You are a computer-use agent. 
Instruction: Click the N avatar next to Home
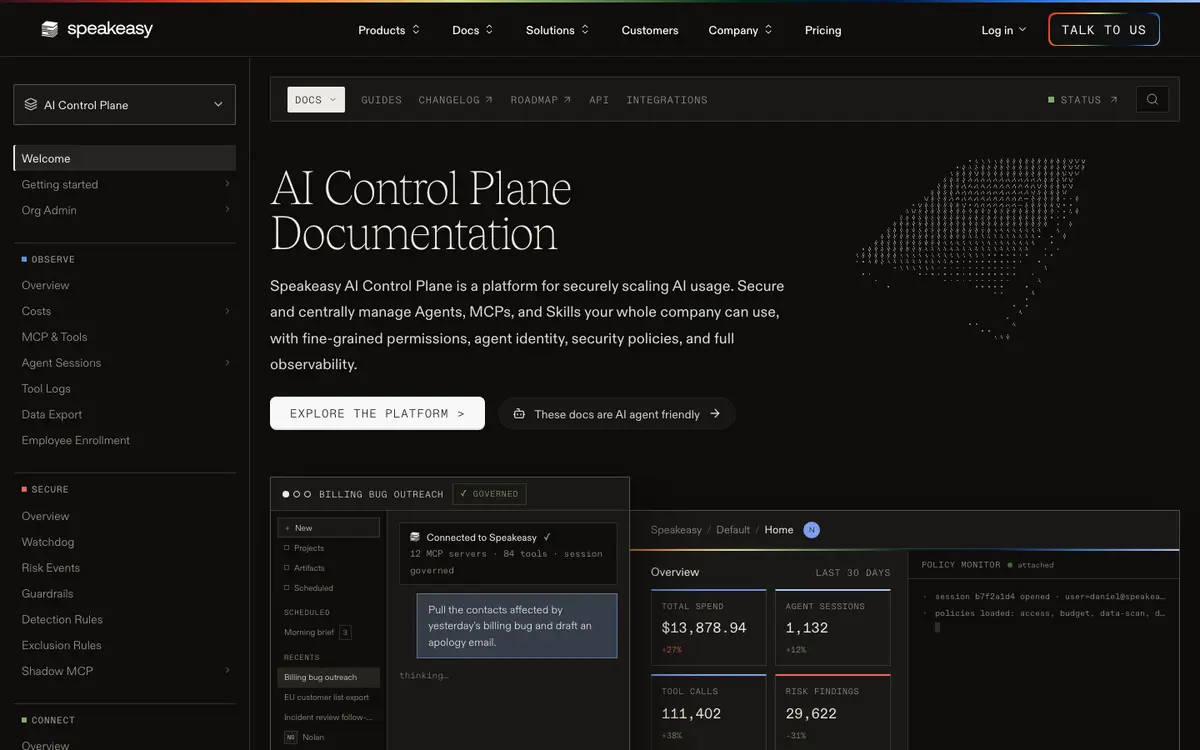[811, 530]
